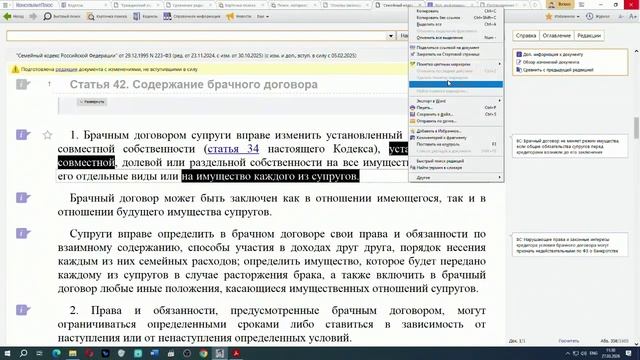Screen dimensions: 640x360
Task: Open the main menu icon at top-left
Action: click(5, 5)
